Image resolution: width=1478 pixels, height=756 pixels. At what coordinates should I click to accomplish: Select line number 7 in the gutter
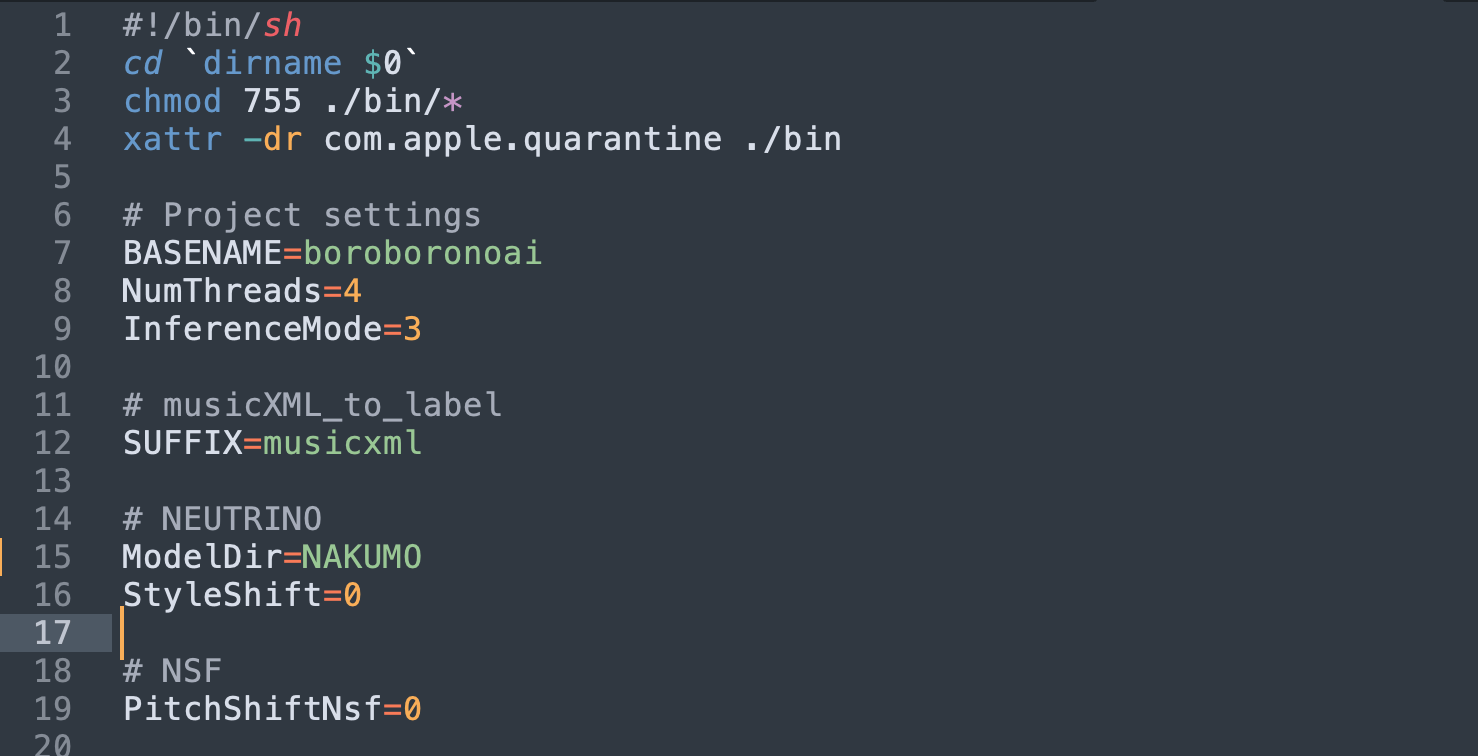coord(62,253)
